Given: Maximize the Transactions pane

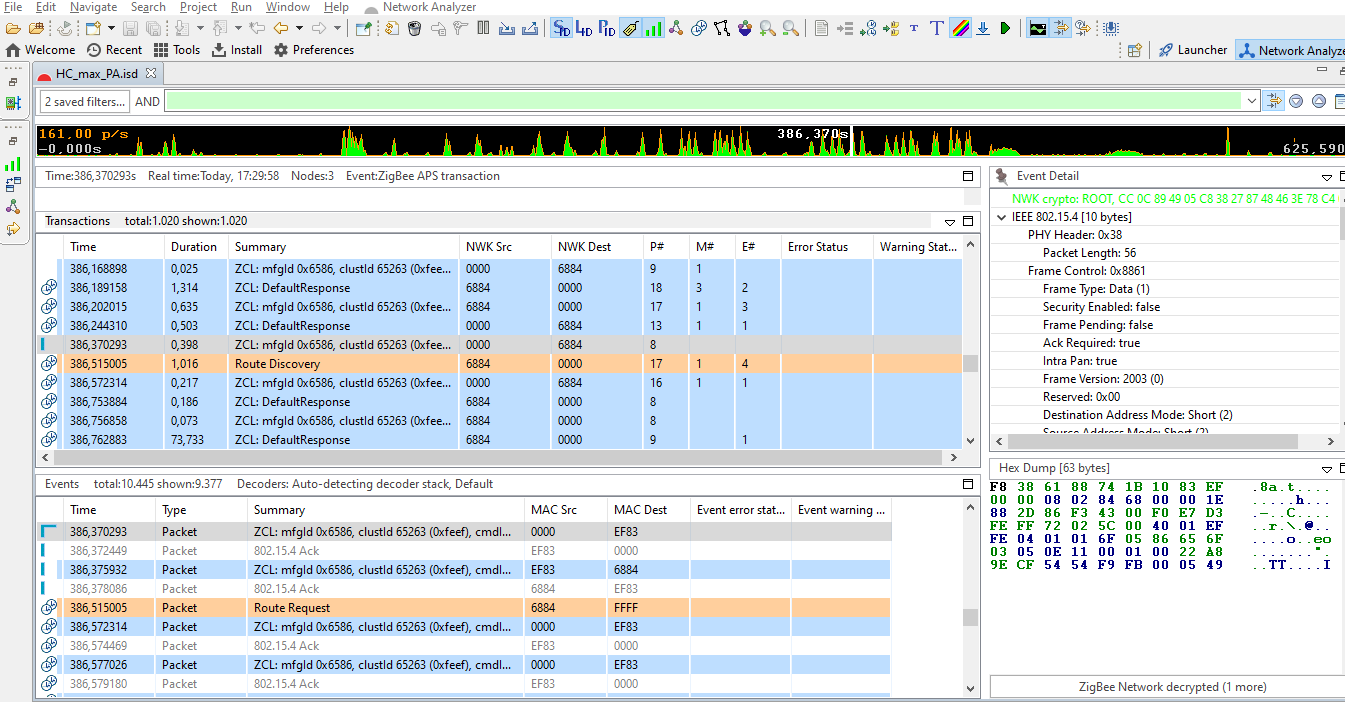Looking at the screenshot, I should point(968,221).
